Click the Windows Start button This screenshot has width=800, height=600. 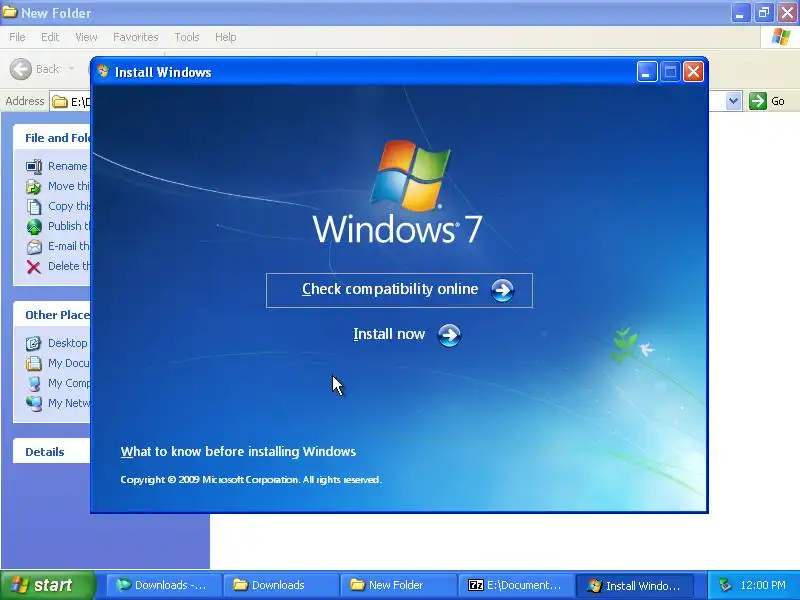pos(48,585)
